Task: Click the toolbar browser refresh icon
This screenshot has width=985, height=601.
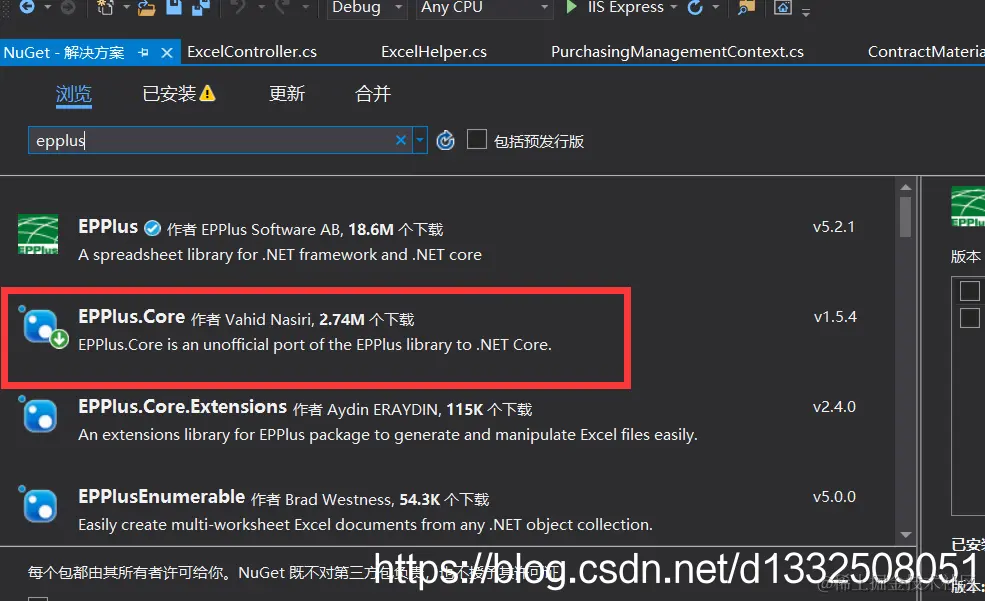Action: pos(695,8)
